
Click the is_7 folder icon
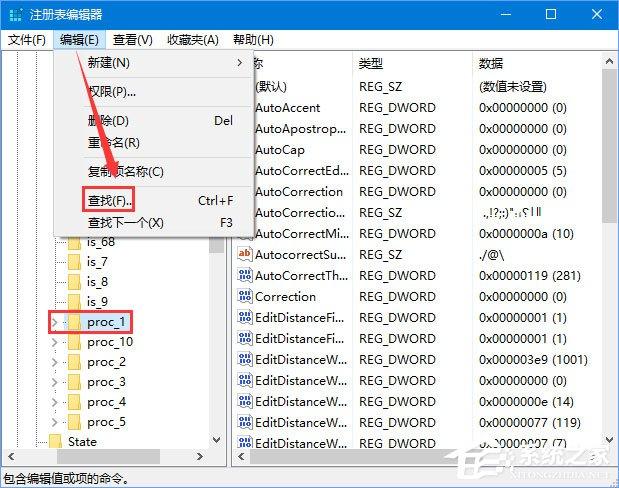click(74, 262)
